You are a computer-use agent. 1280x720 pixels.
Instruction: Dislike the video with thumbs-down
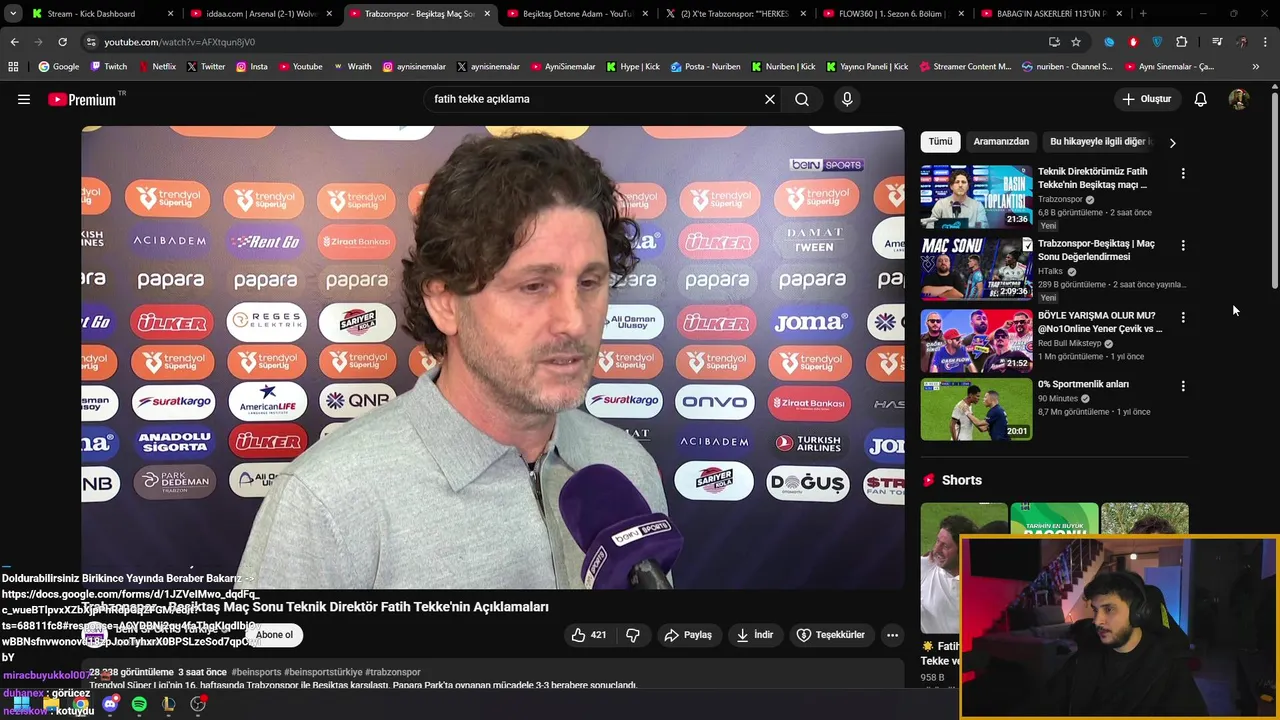(x=633, y=635)
